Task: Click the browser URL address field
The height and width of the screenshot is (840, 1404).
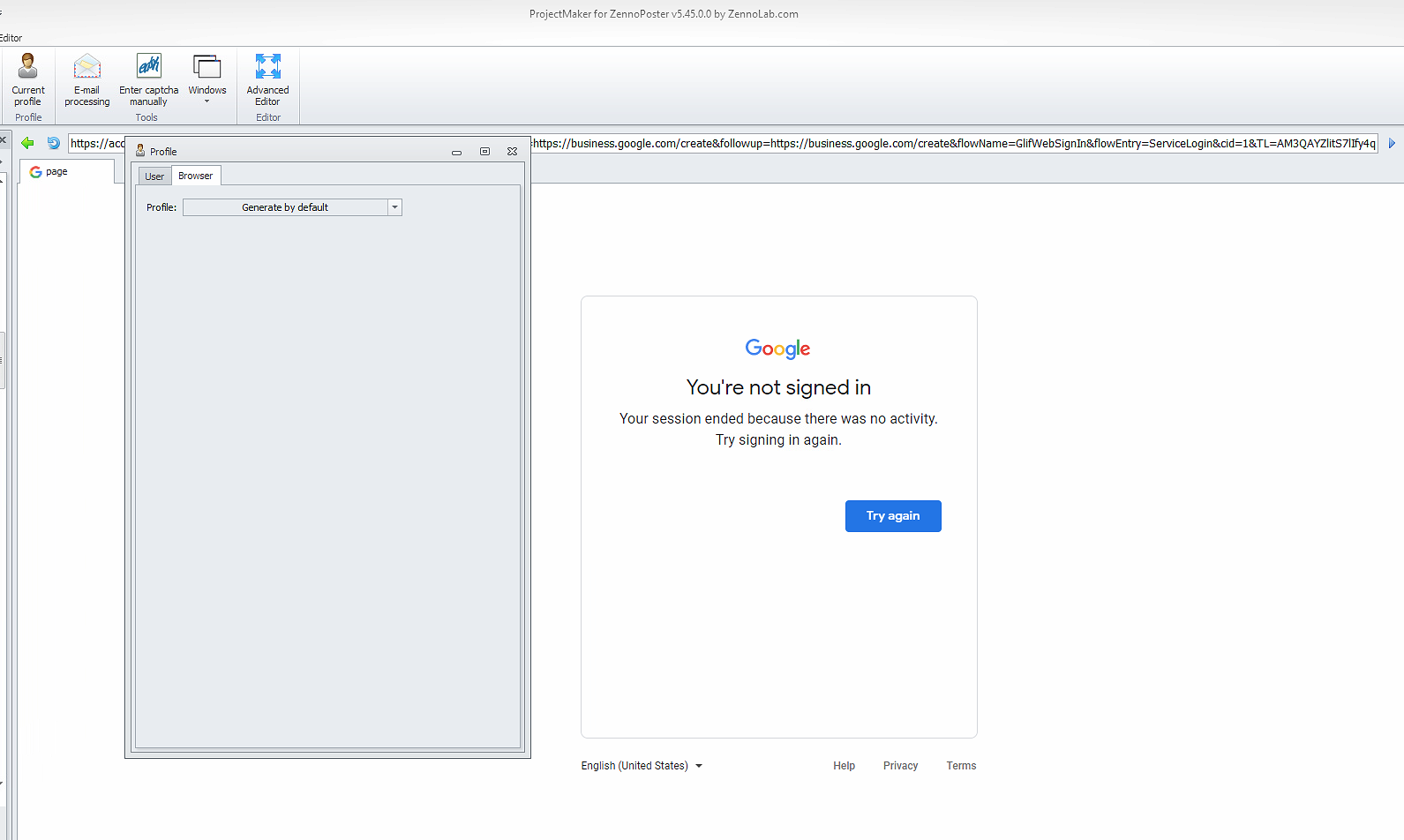Action: click(723, 143)
